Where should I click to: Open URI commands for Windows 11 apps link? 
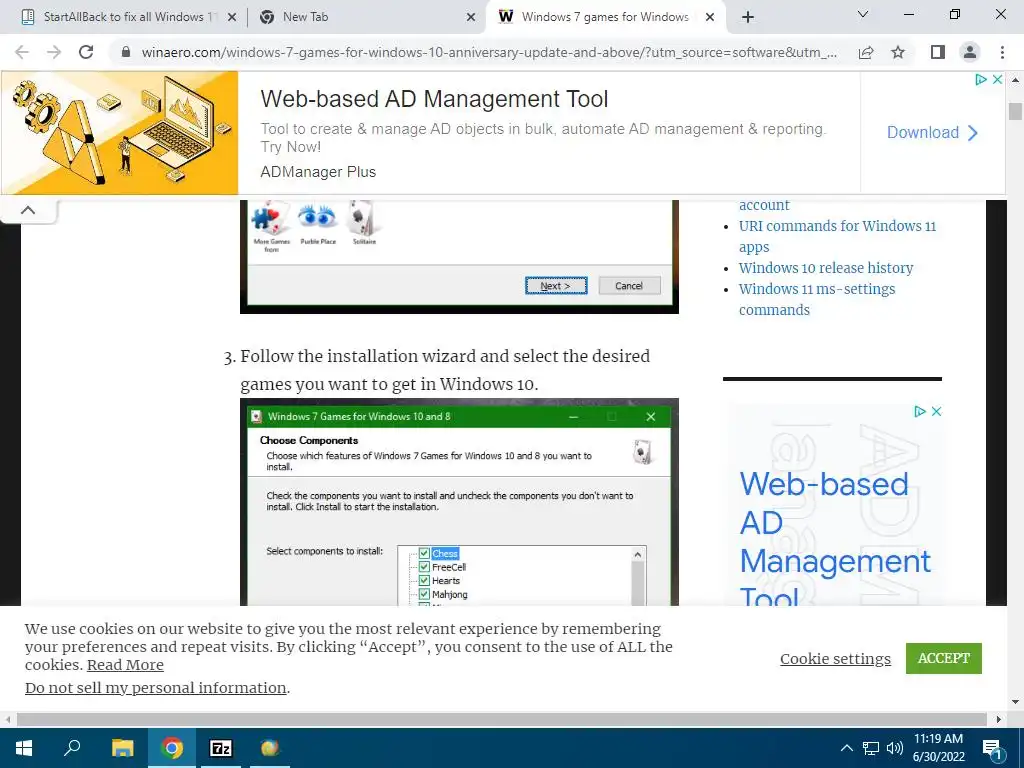pyautogui.click(x=837, y=236)
